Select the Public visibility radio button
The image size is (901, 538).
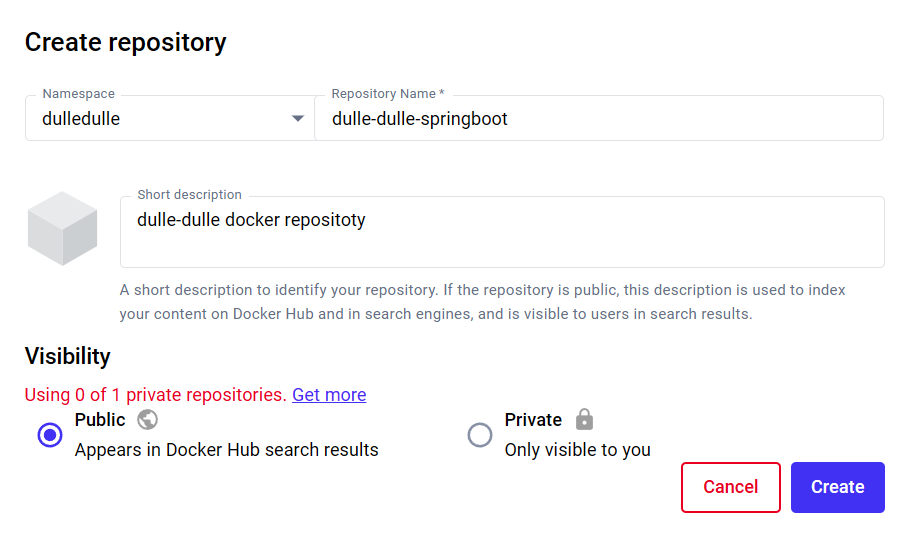[50, 435]
